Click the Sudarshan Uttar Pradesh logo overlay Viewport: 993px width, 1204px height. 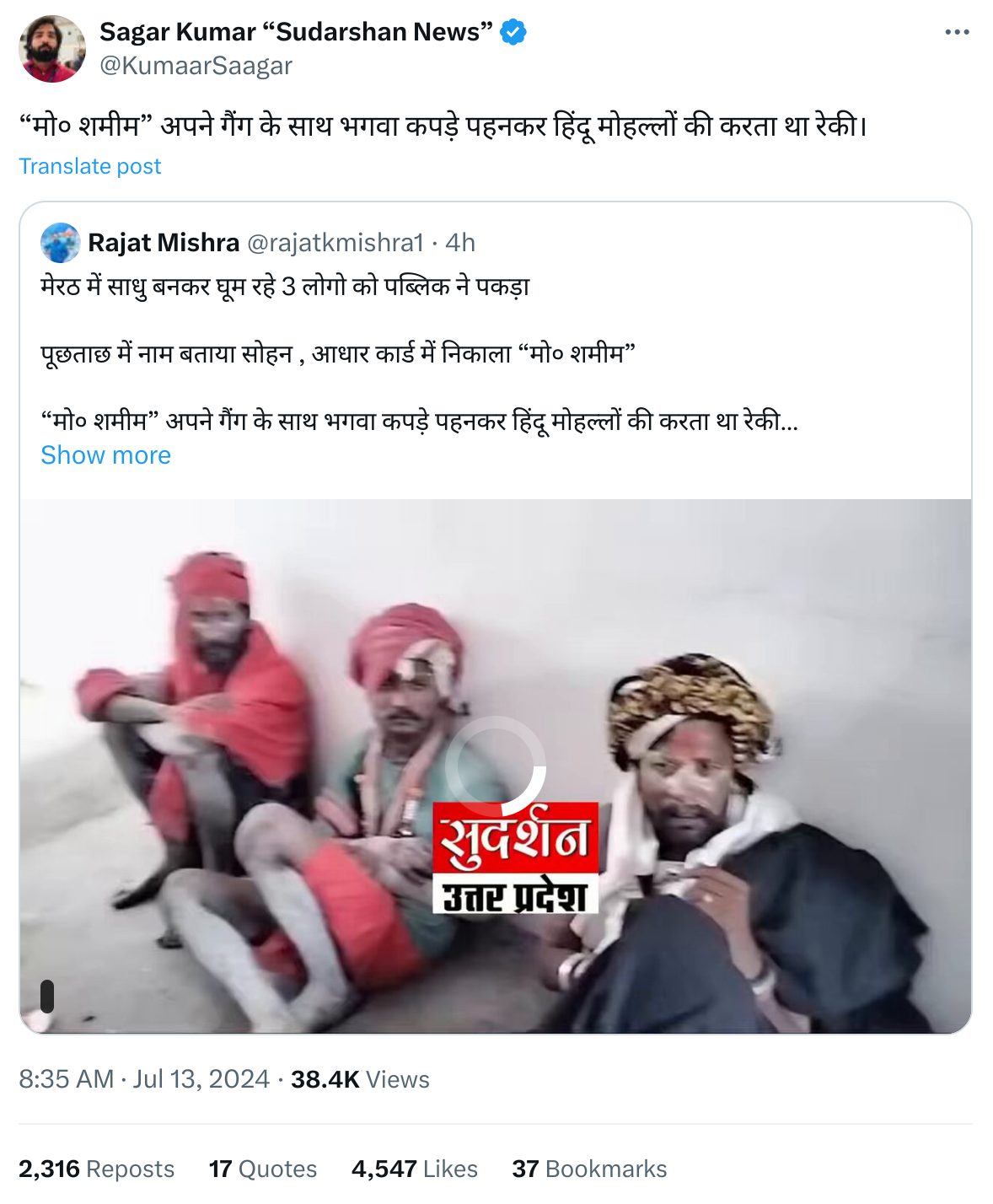point(515,857)
